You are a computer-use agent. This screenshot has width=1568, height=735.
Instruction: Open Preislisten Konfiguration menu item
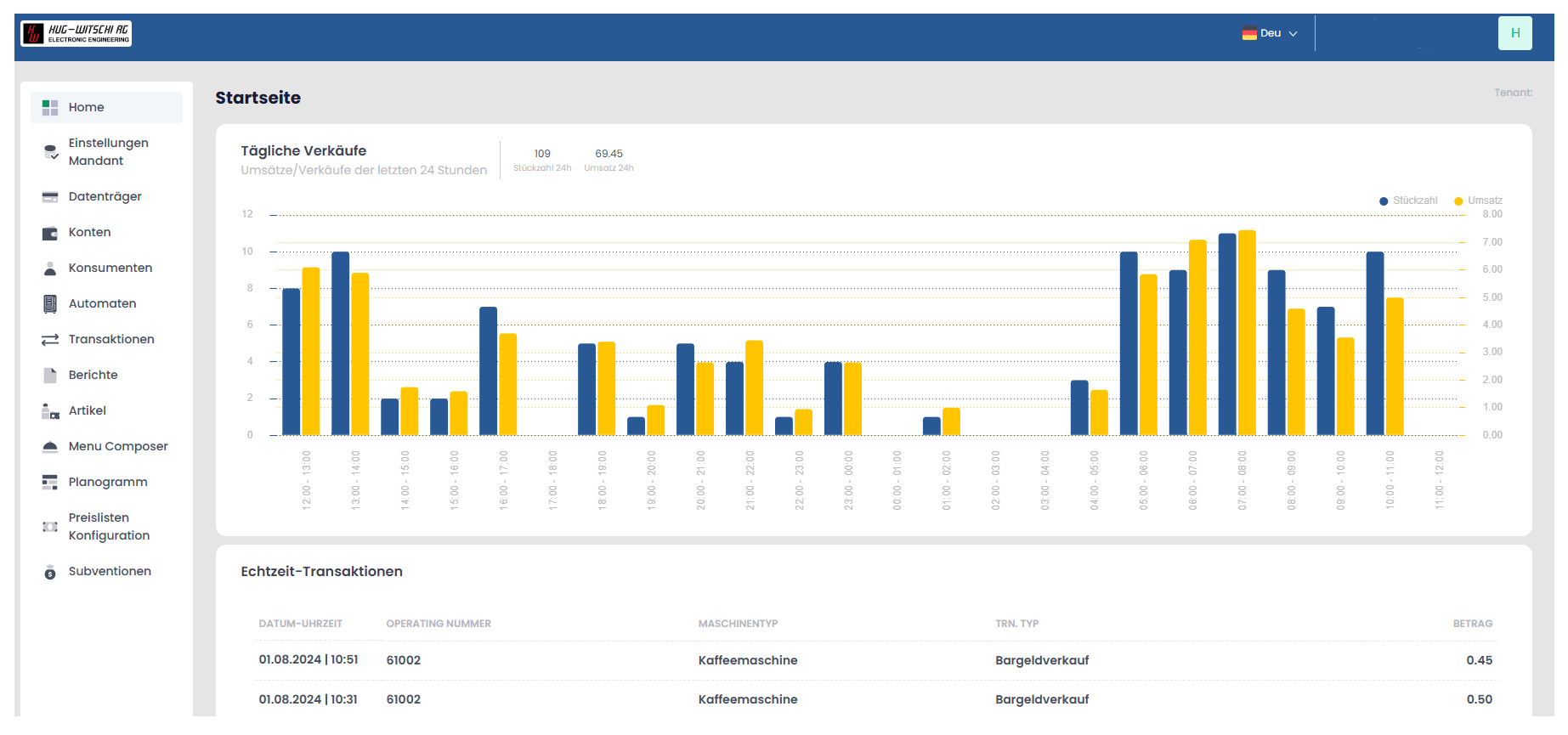click(109, 527)
